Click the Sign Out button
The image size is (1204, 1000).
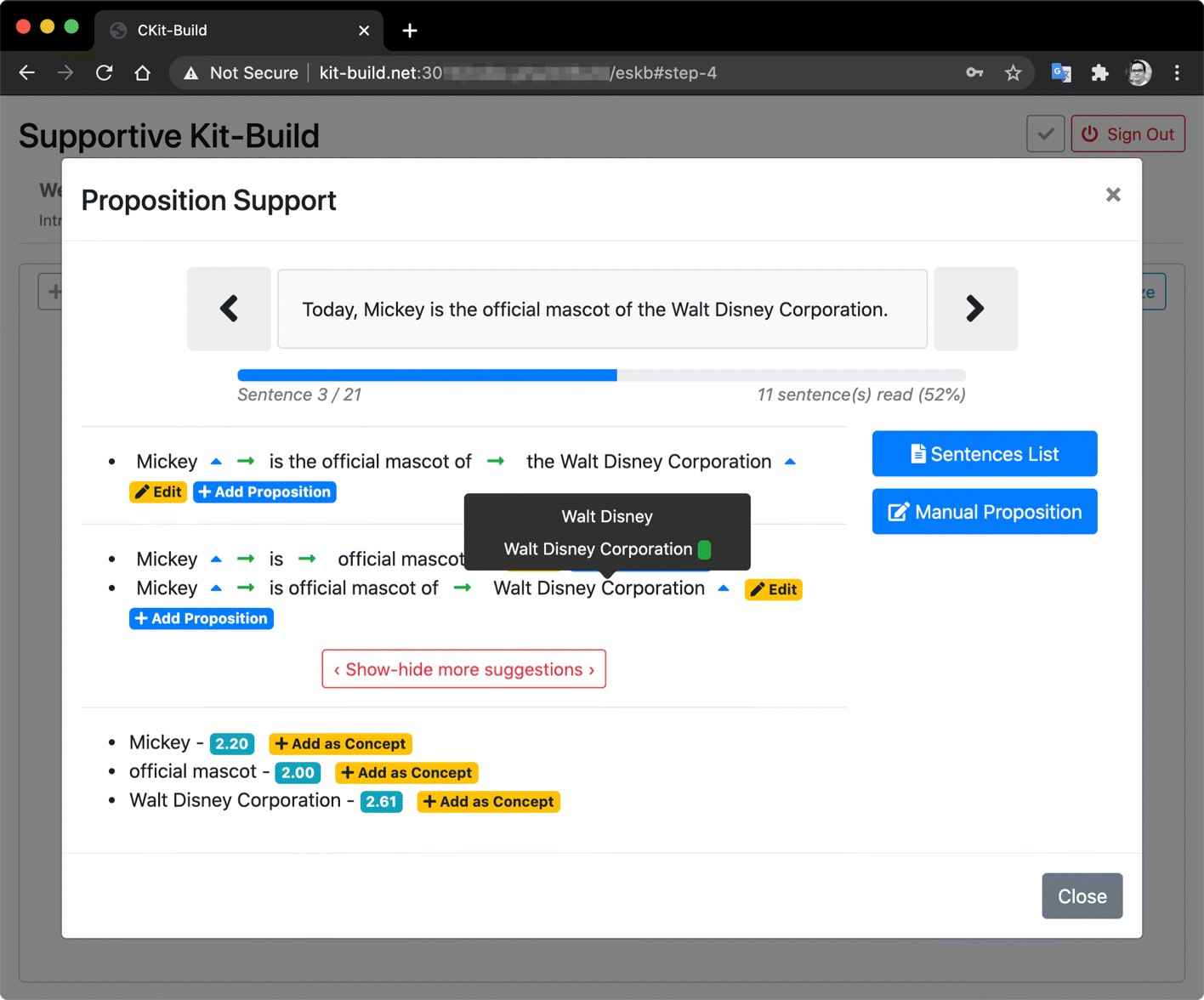(1127, 134)
